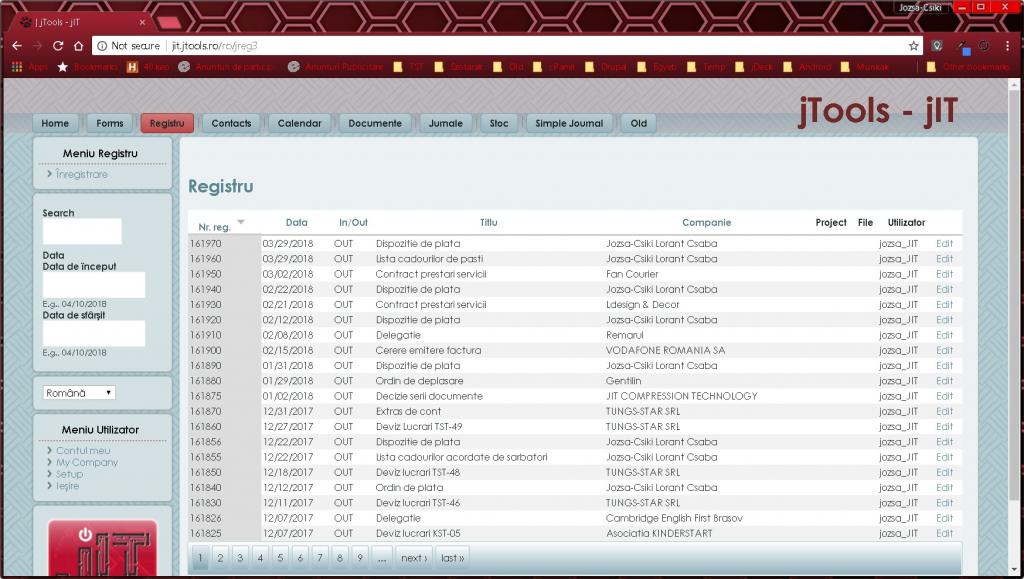The width and height of the screenshot is (1024, 579).
Task: Bookmark this page with the star icon
Action: pos(913,46)
